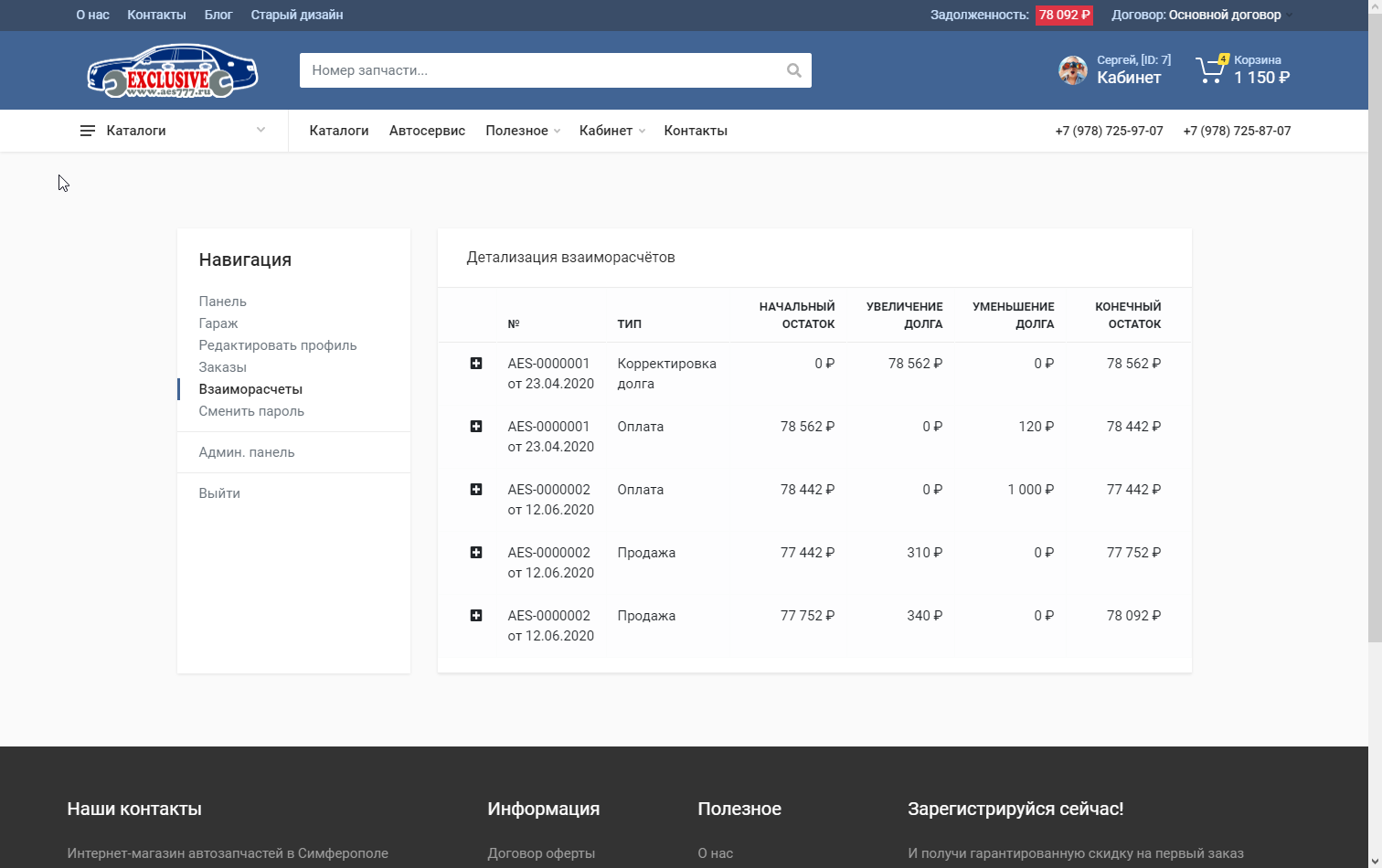This screenshot has width=1382, height=868.
Task: Open the Кабинет dropdown in the nav bar
Action: point(612,131)
